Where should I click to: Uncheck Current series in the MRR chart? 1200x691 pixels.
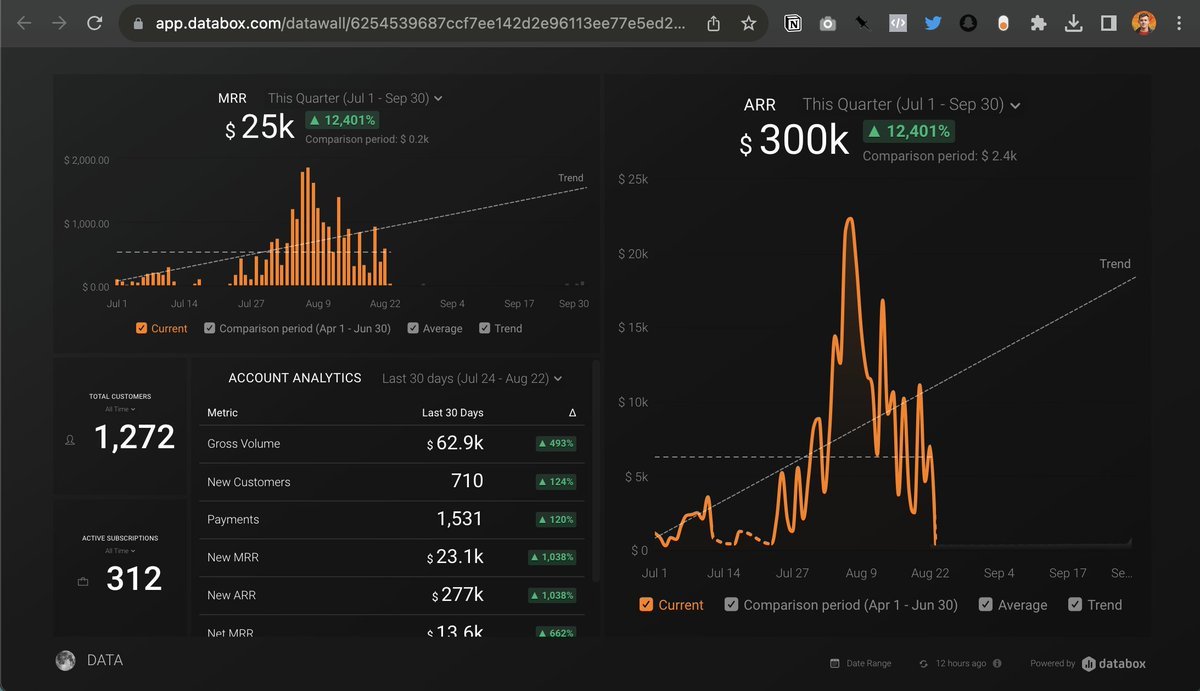tap(141, 328)
